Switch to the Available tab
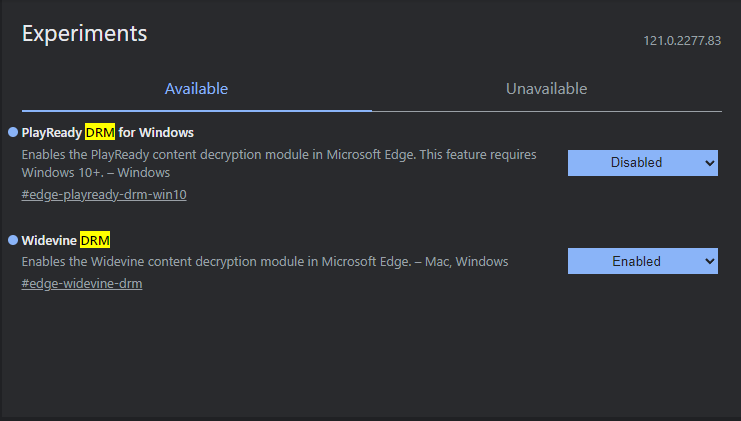This screenshot has height=421, width=741. 197,89
